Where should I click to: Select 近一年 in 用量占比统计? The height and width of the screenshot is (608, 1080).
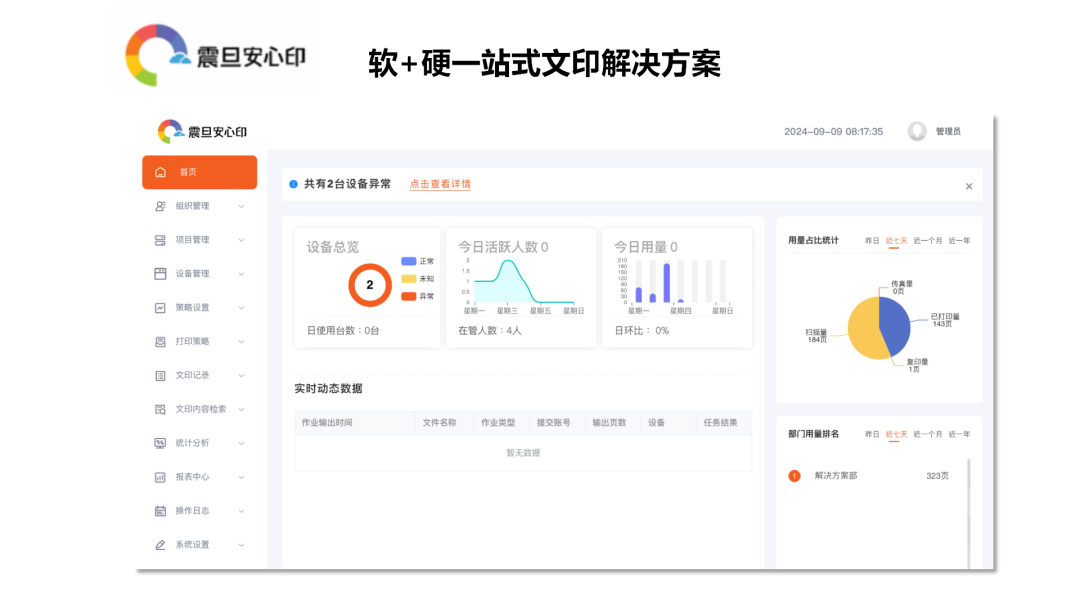pos(959,240)
